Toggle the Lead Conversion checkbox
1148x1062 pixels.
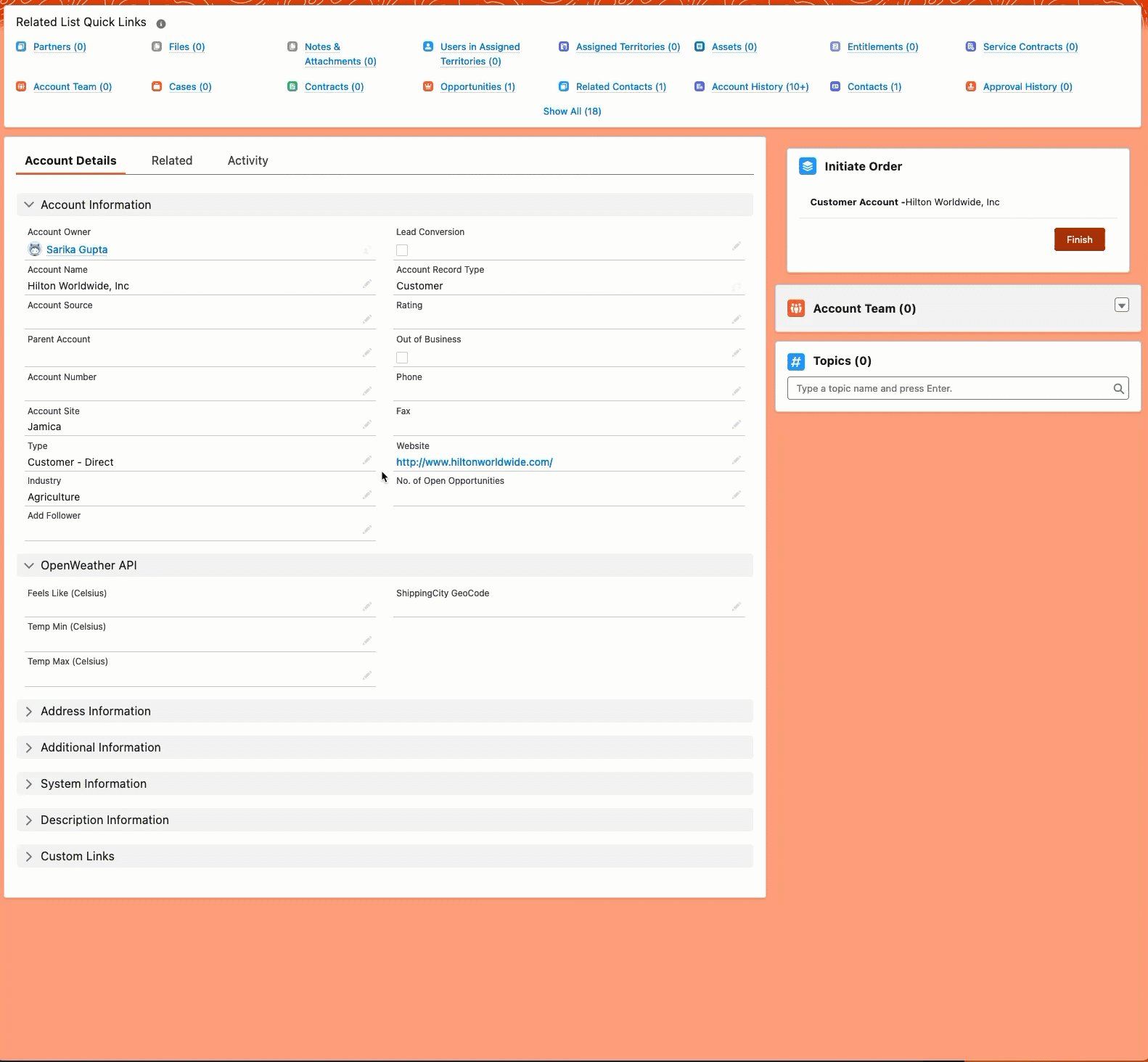tap(402, 250)
